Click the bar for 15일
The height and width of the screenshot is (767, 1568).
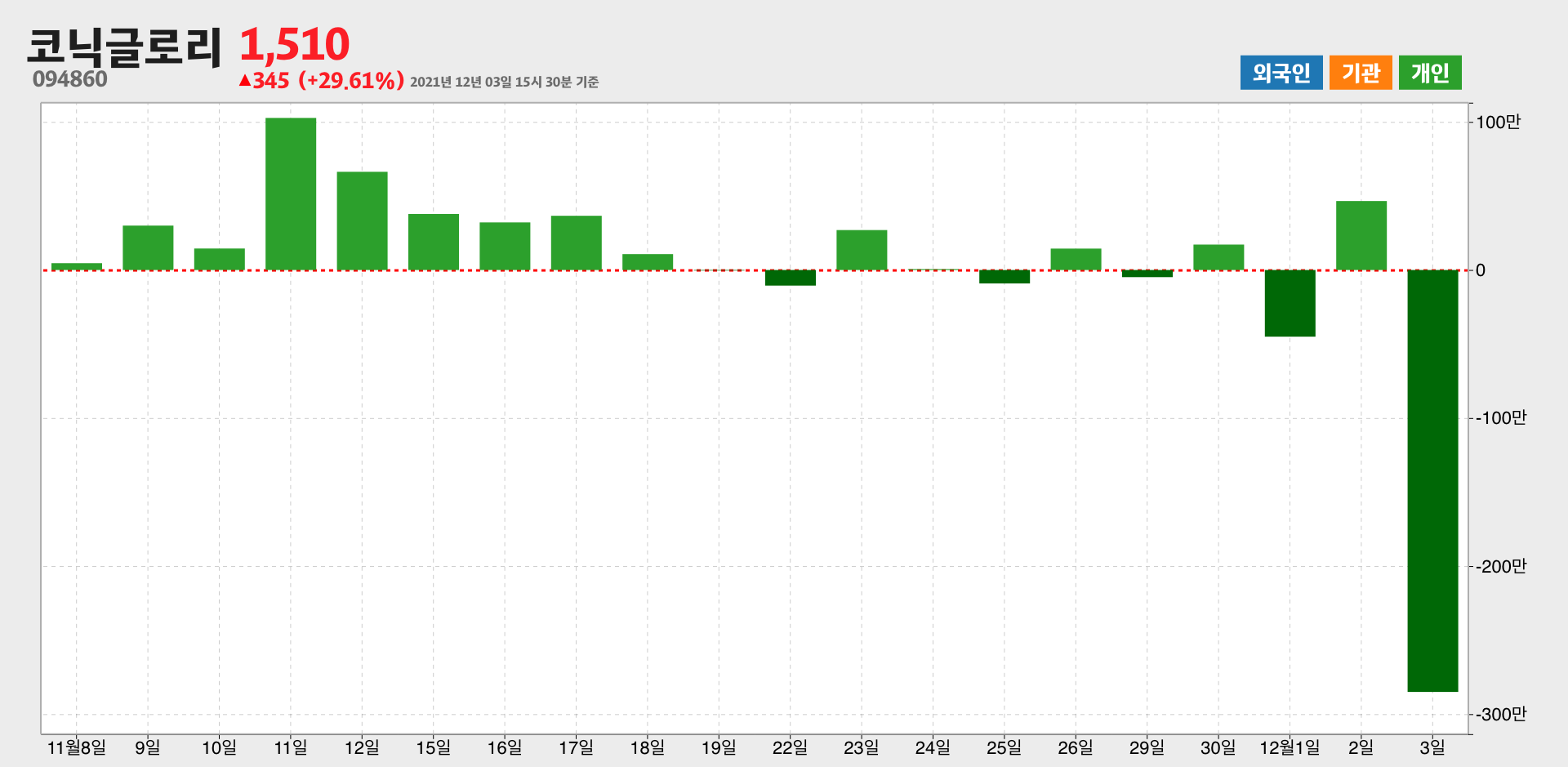(434, 242)
